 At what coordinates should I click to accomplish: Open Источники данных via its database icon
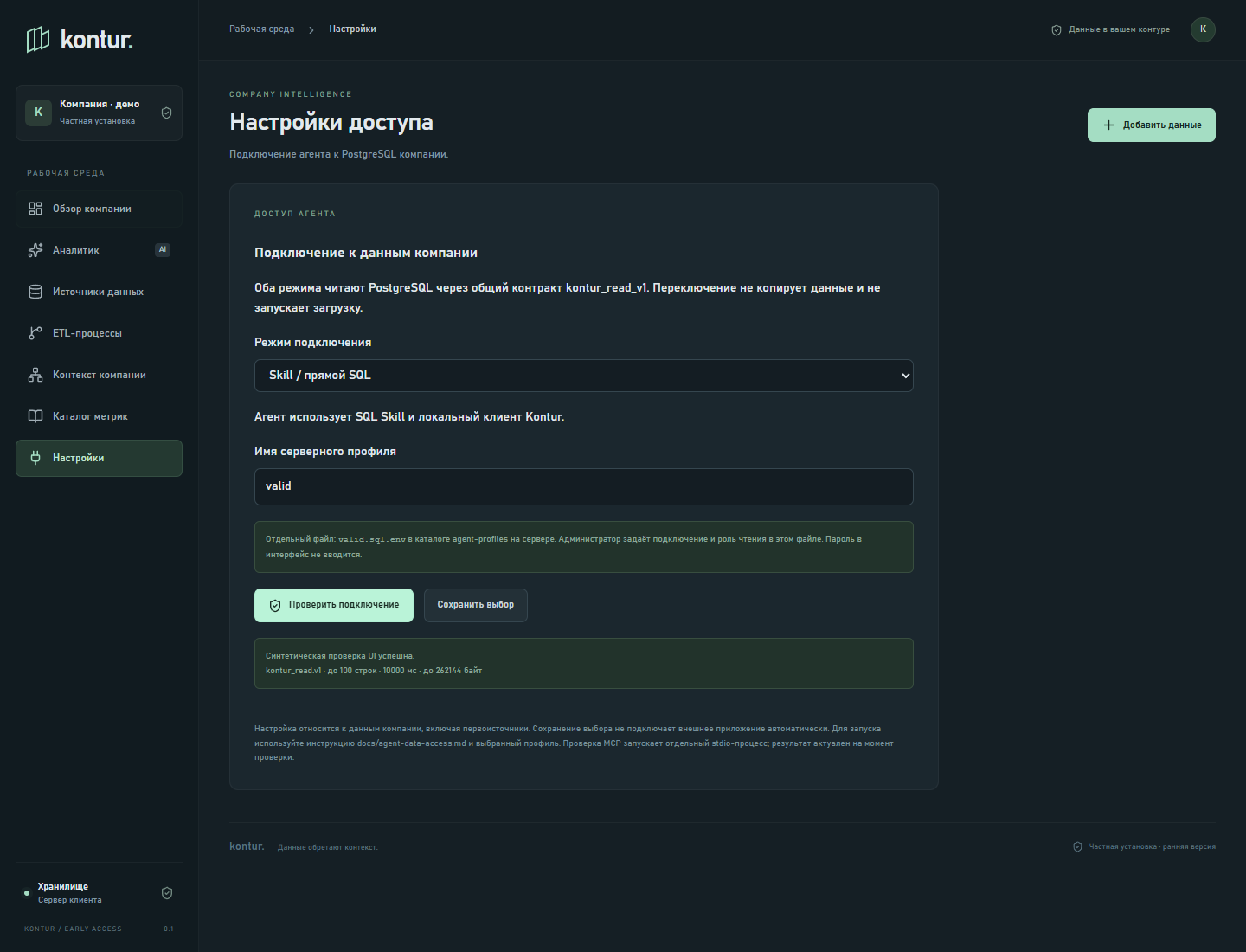click(x=35, y=292)
